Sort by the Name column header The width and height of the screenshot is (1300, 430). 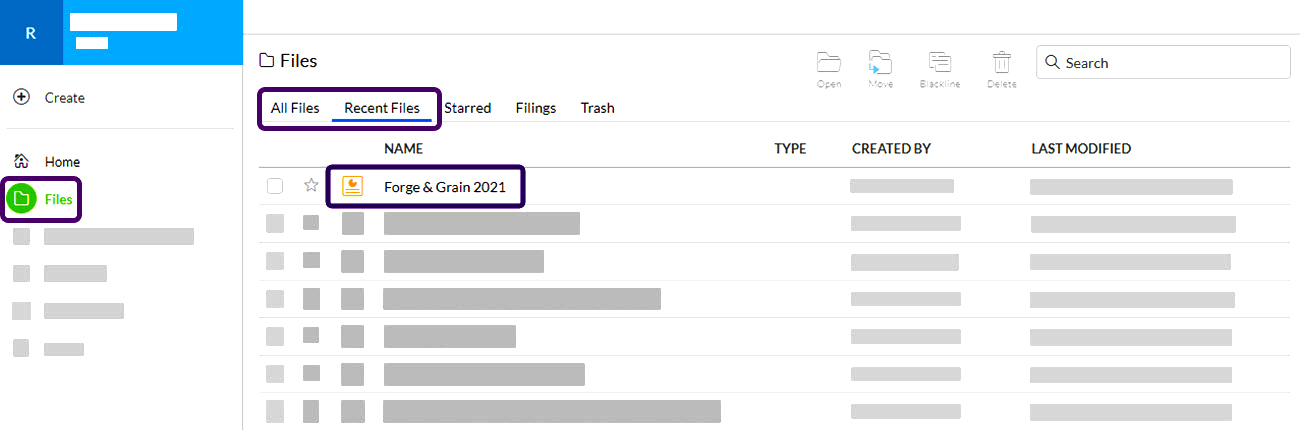[x=403, y=149]
